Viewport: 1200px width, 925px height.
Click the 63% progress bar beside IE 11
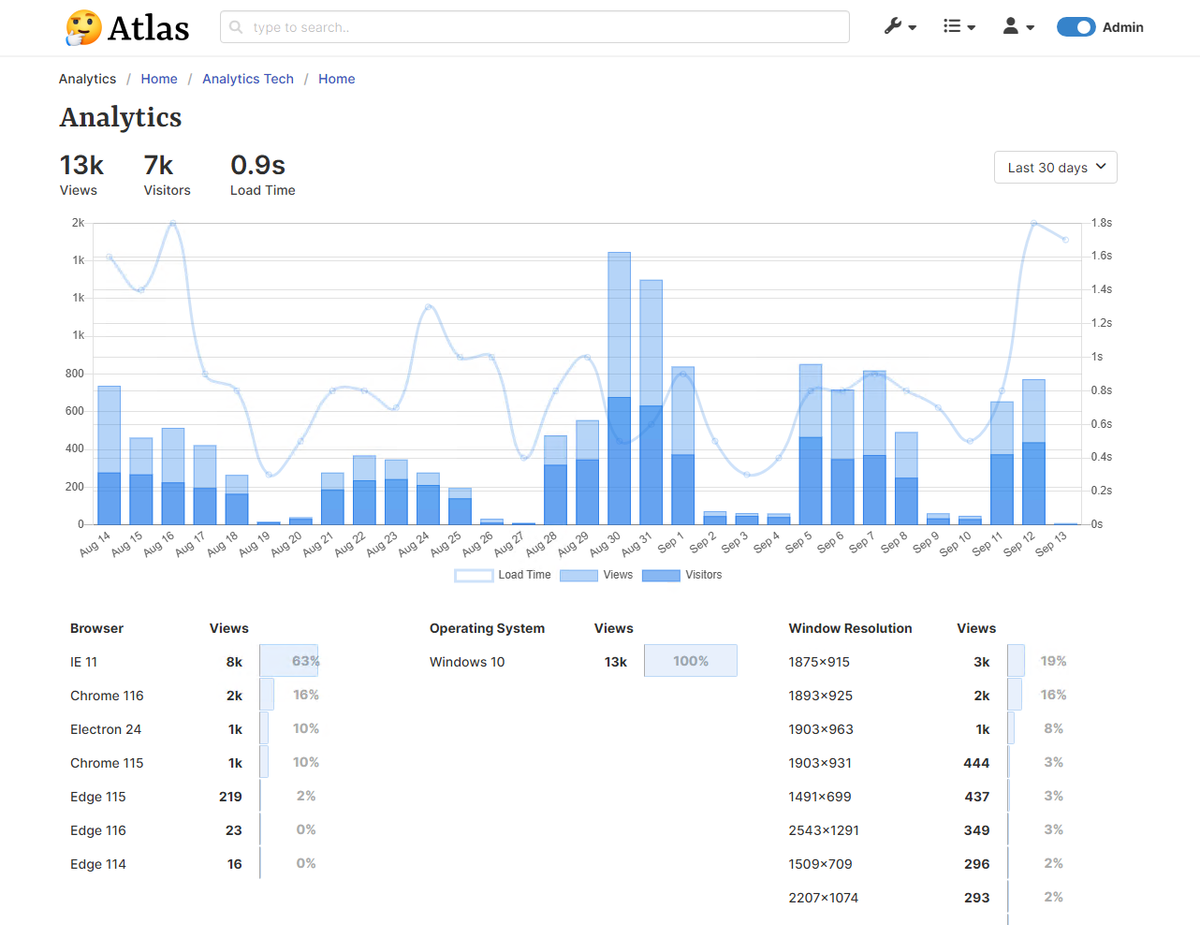click(288, 661)
